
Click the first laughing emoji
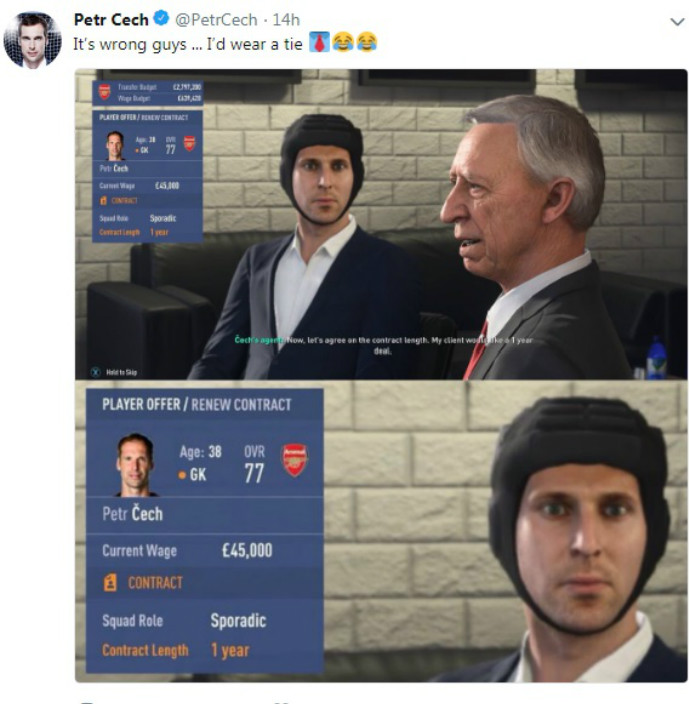(x=343, y=42)
